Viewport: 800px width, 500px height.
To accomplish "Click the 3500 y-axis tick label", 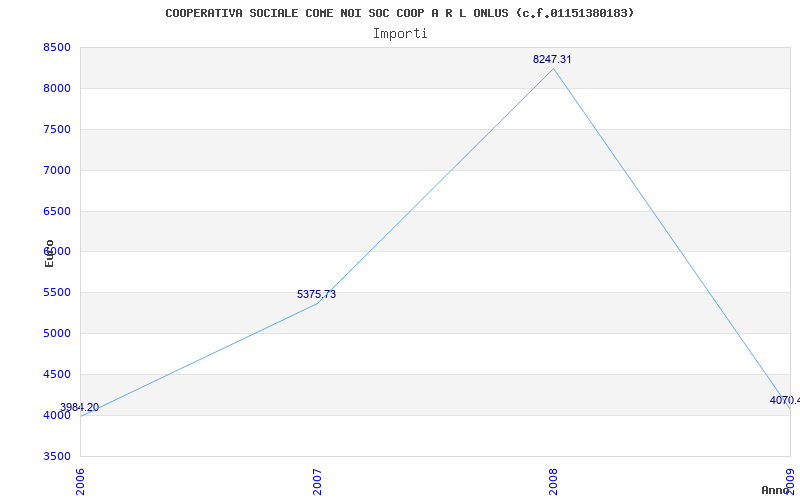I will (x=57, y=457).
